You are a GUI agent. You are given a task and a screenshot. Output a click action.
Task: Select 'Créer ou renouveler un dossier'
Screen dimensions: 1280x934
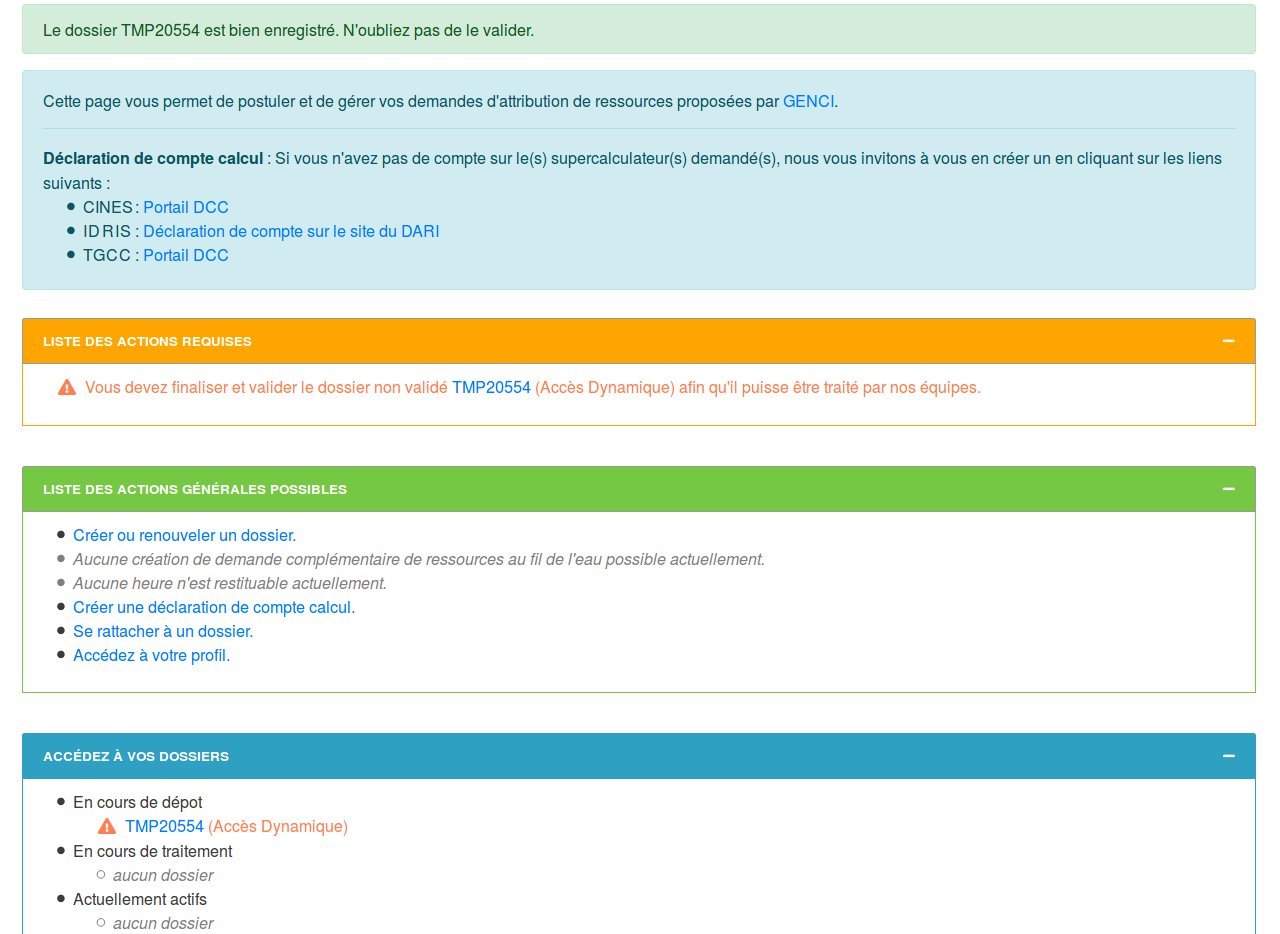(183, 535)
